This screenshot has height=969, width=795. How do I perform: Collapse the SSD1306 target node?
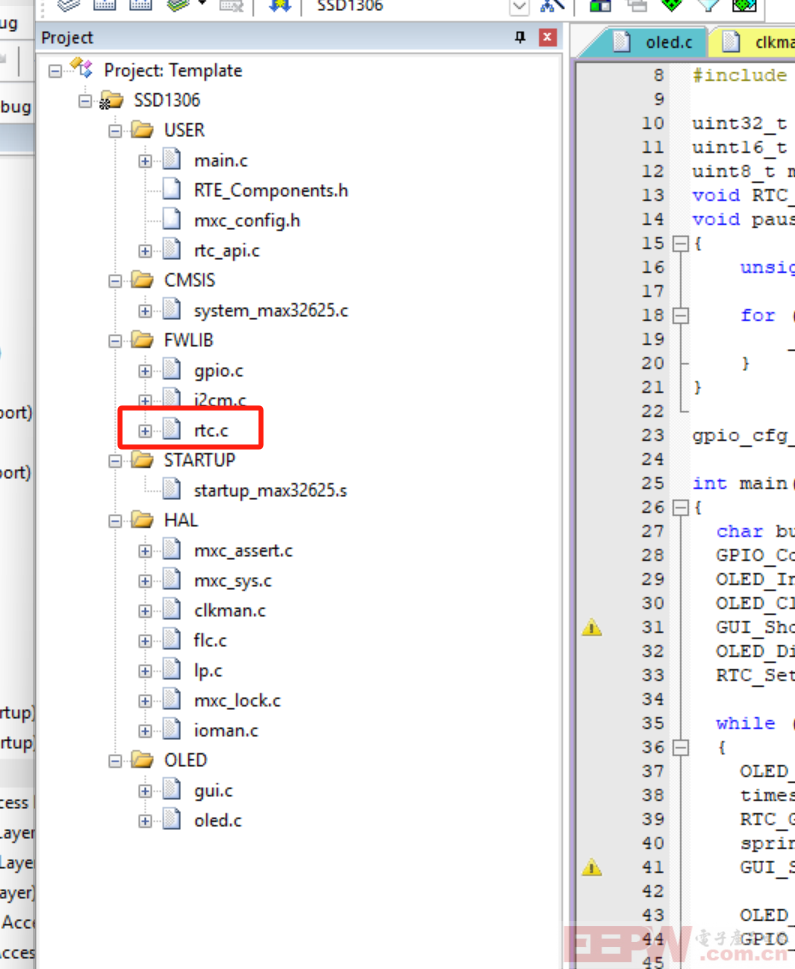coord(85,101)
